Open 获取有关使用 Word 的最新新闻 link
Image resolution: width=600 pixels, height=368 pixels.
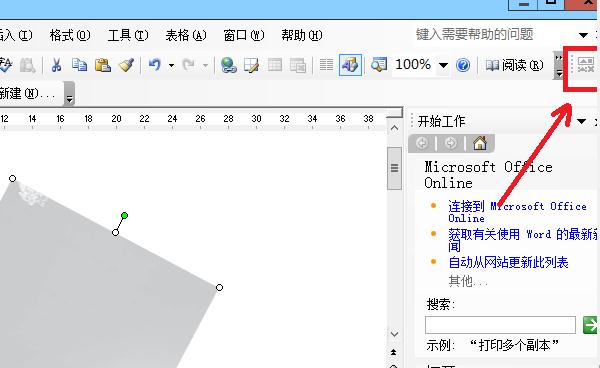(x=523, y=240)
